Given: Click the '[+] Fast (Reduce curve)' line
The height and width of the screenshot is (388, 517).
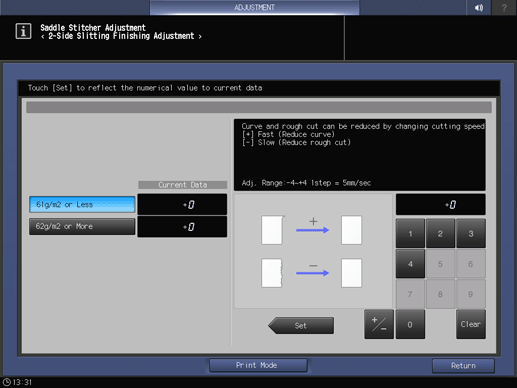Looking at the screenshot, I should pyautogui.click(x=288, y=135).
